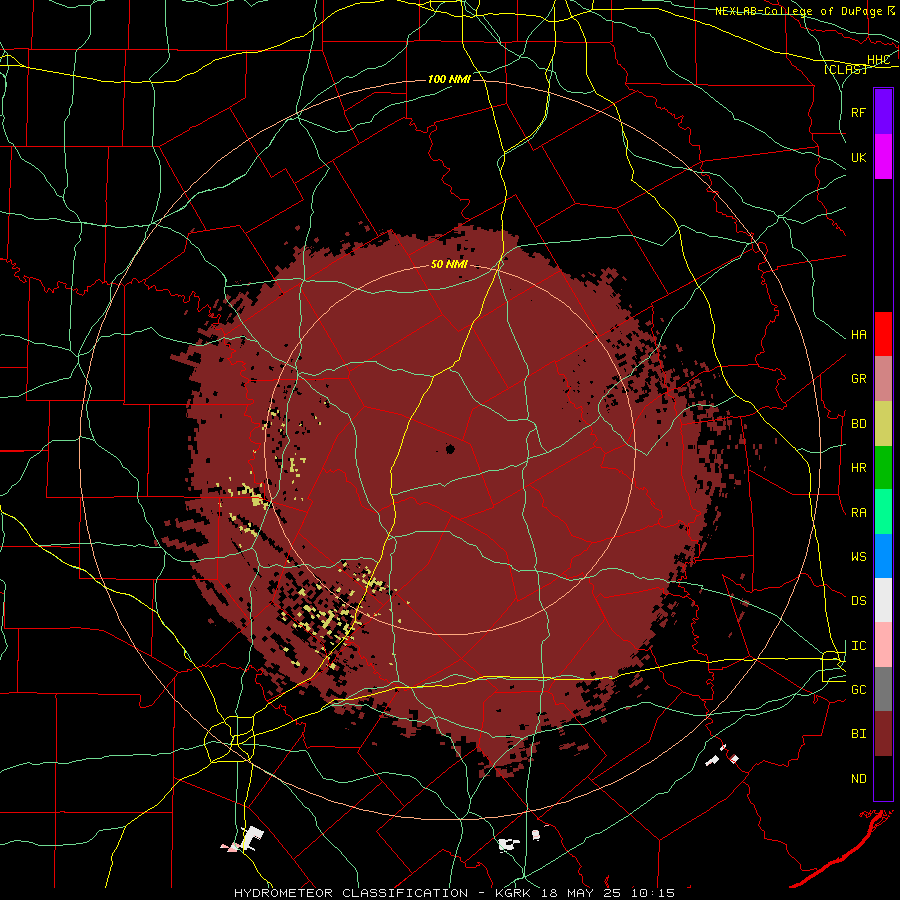
Task: Click the white DS dry snow swatch
Action: tap(883, 600)
